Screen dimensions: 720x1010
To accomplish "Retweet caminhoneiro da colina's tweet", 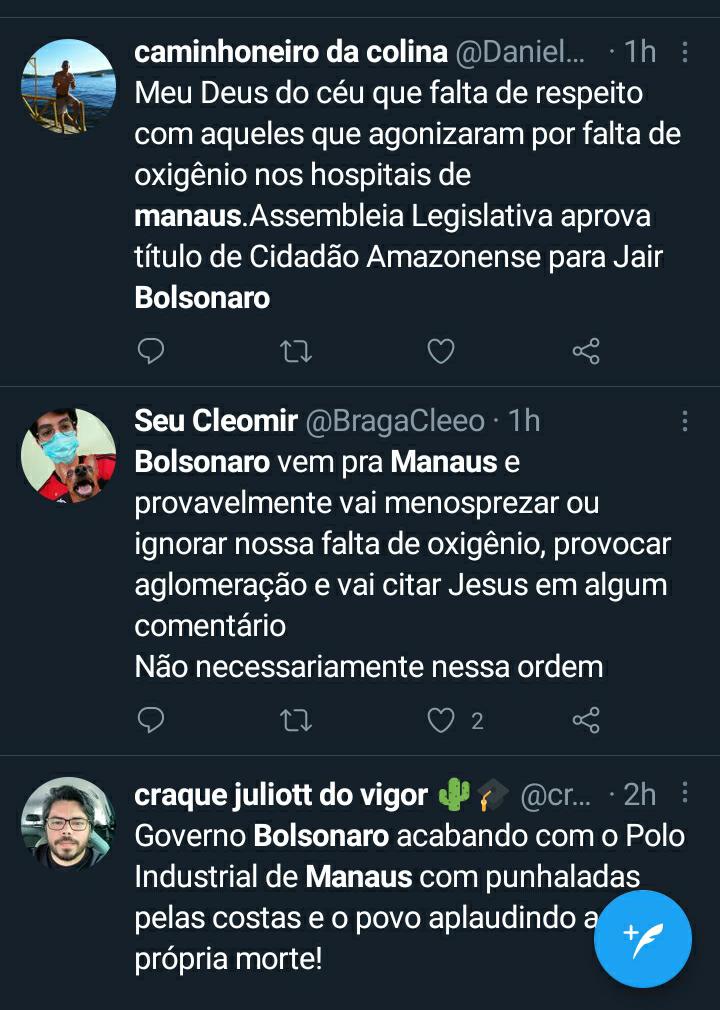I will pyautogui.click(x=296, y=351).
